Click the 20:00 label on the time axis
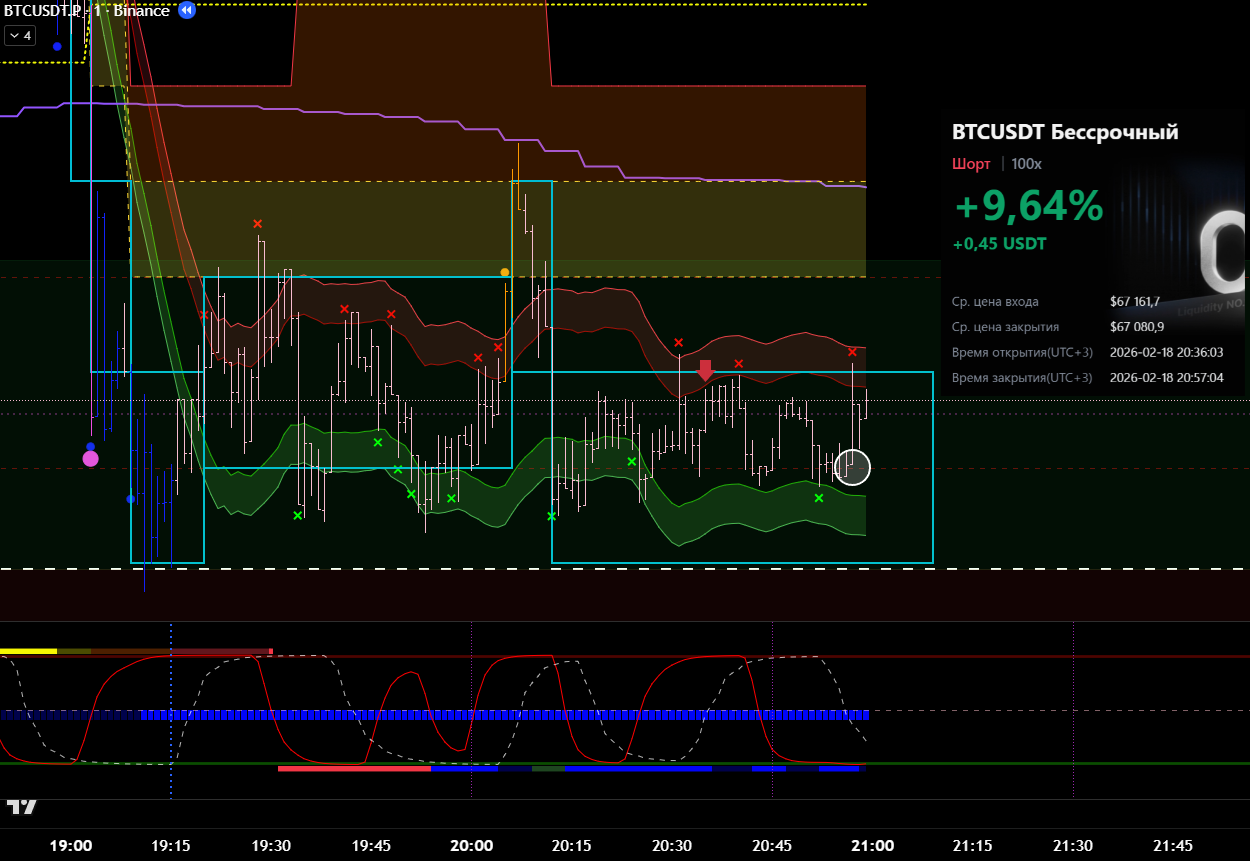1250x861 pixels. [471, 846]
